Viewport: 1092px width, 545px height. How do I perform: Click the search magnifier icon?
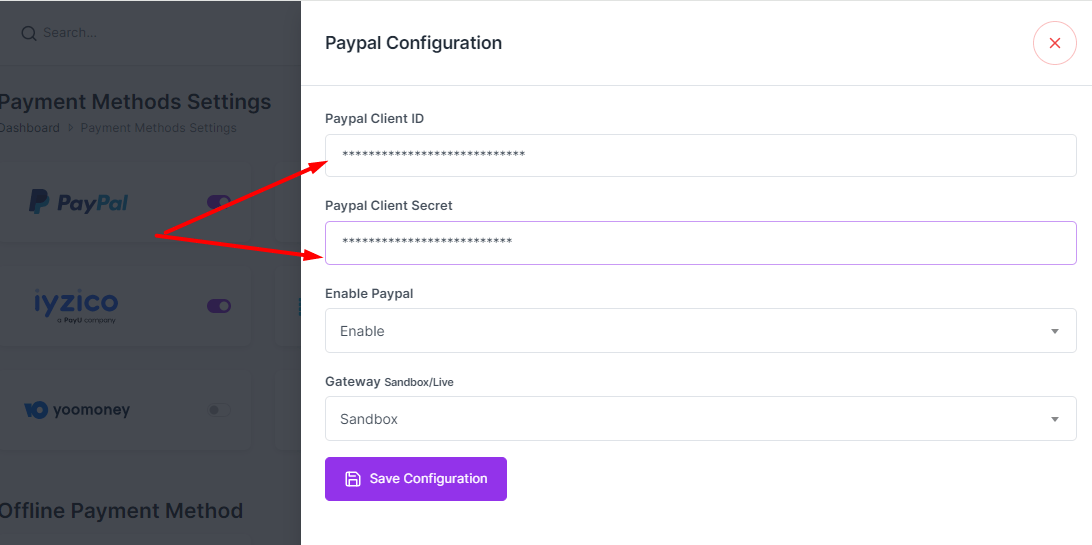[29, 33]
